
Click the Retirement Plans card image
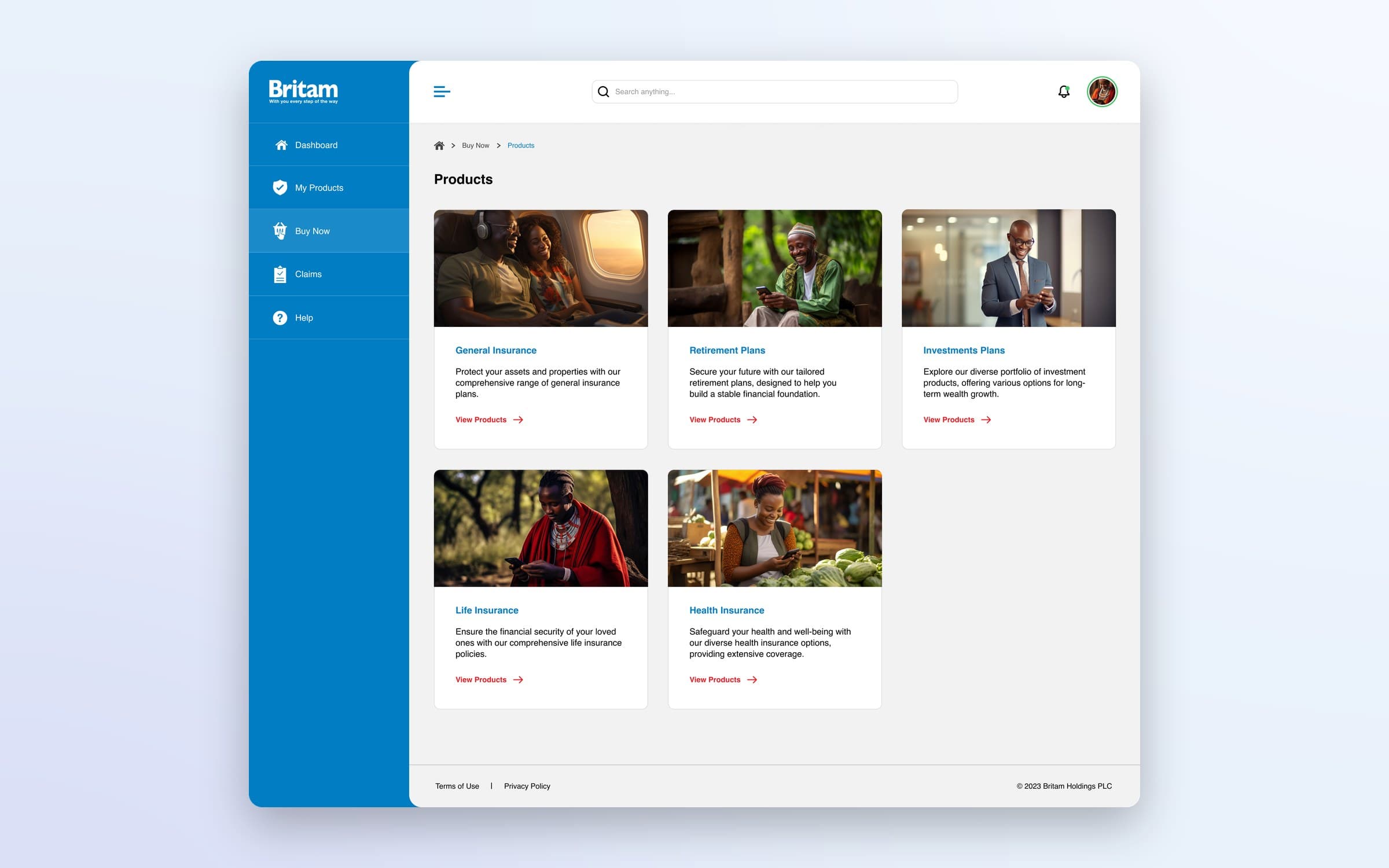click(774, 268)
